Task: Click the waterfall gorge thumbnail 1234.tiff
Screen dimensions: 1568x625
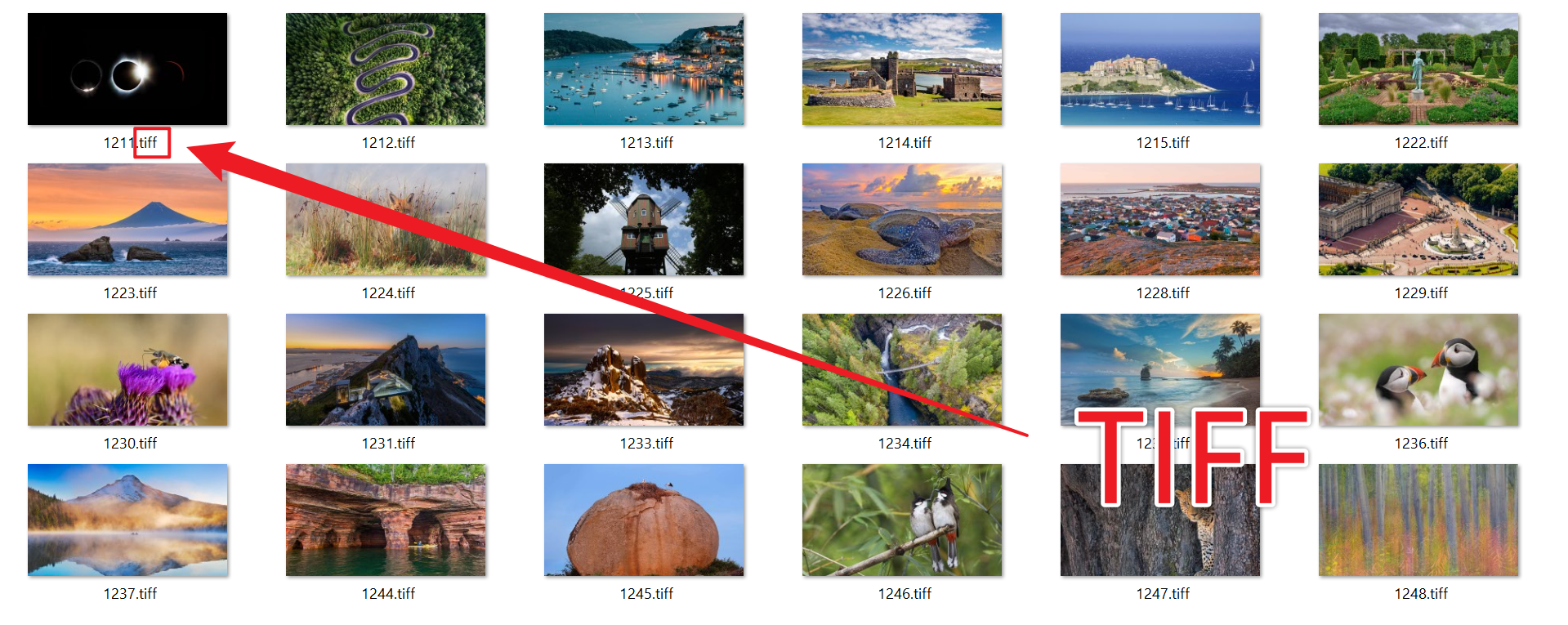Action: pos(902,369)
